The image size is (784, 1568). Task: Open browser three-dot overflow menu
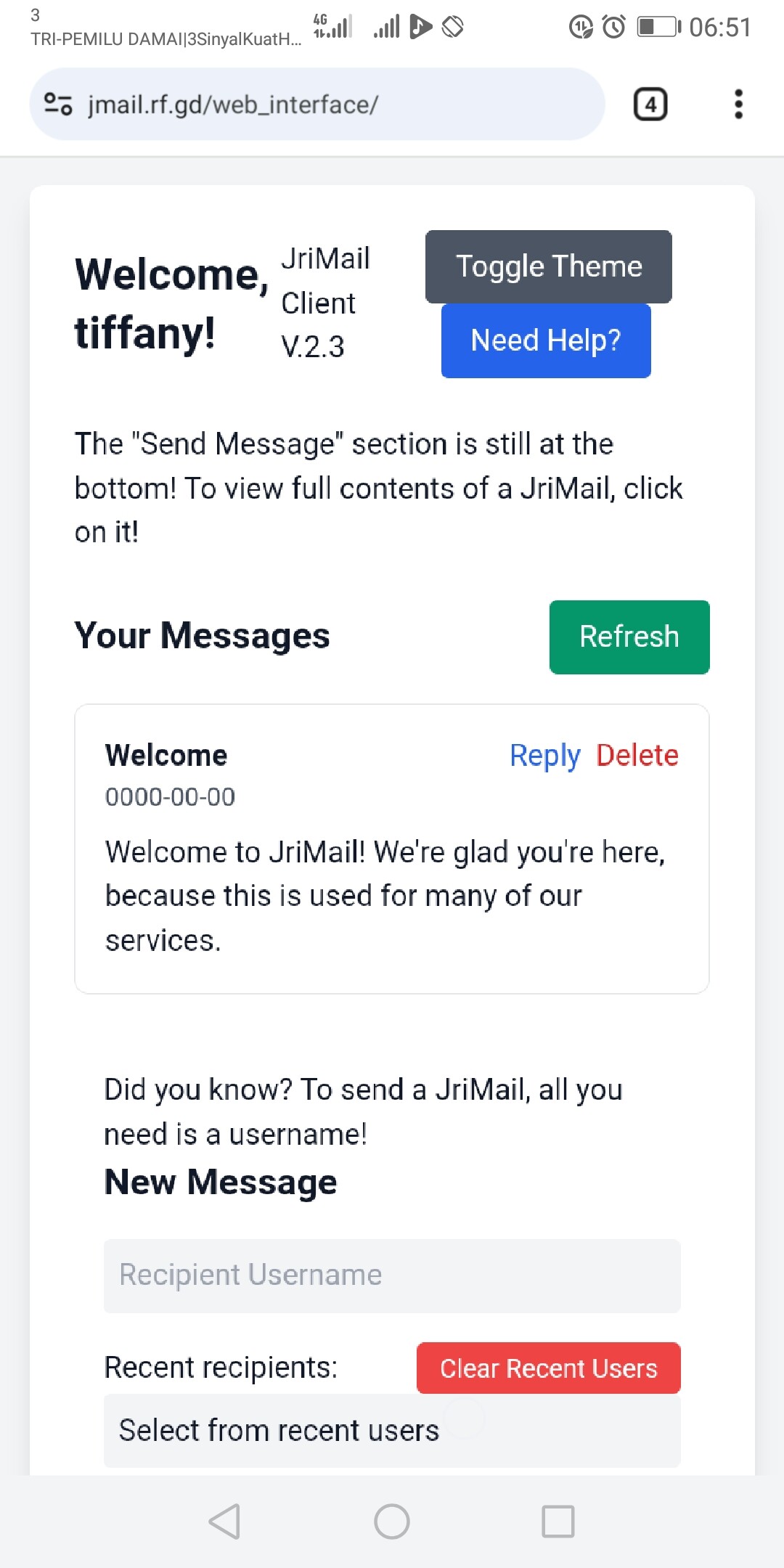(x=738, y=105)
